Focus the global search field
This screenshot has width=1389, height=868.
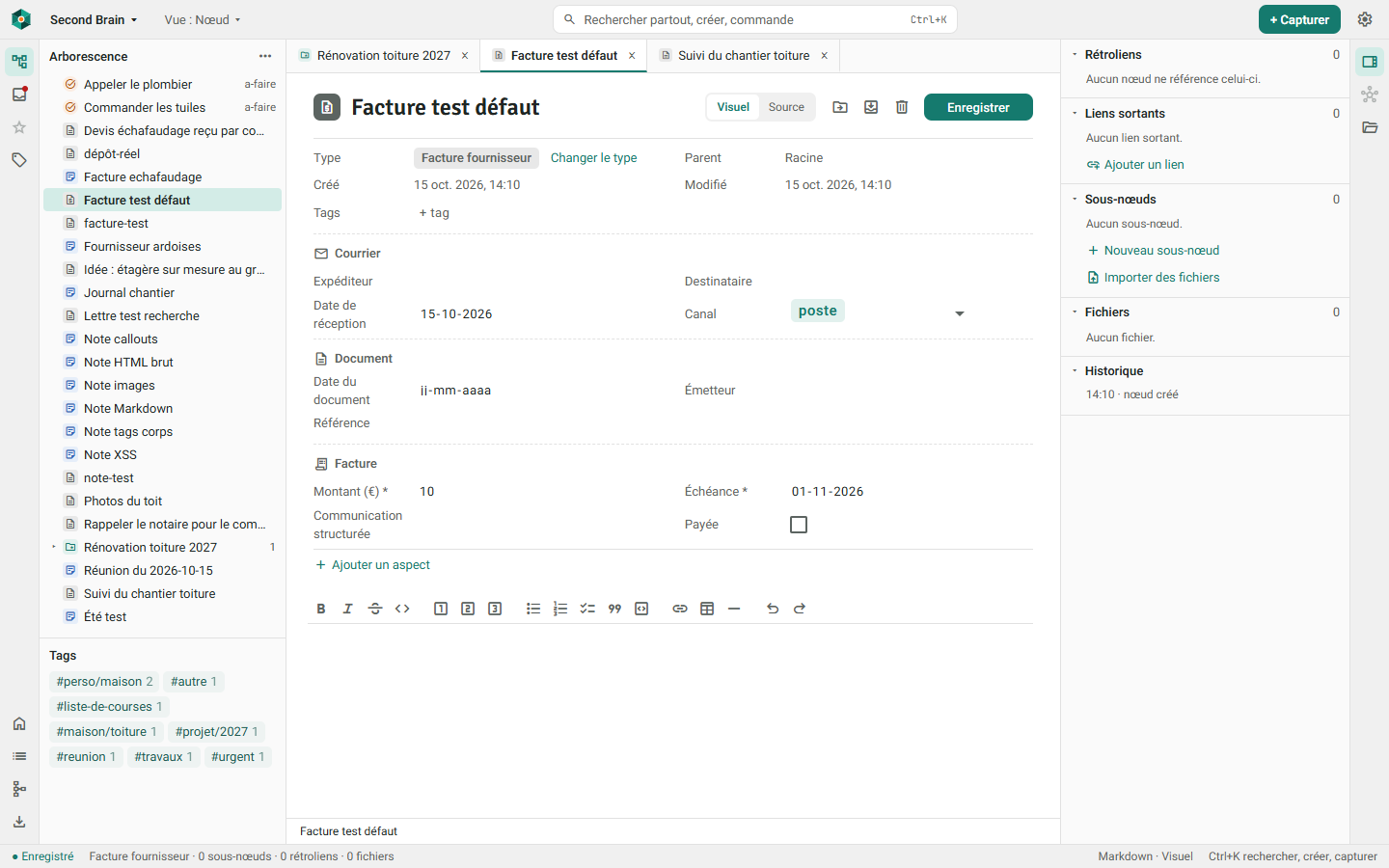click(x=755, y=19)
